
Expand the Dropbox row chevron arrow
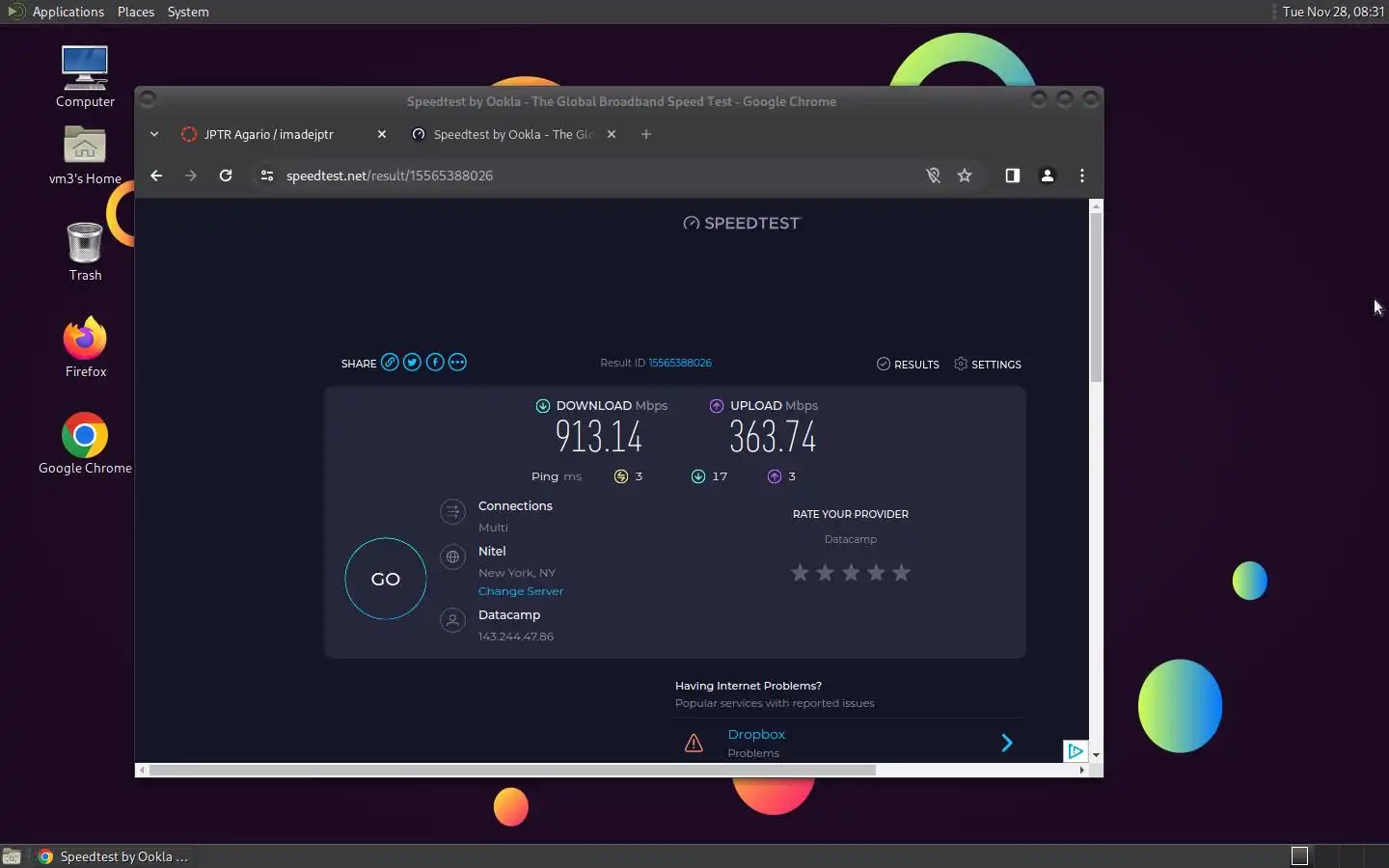click(1007, 743)
